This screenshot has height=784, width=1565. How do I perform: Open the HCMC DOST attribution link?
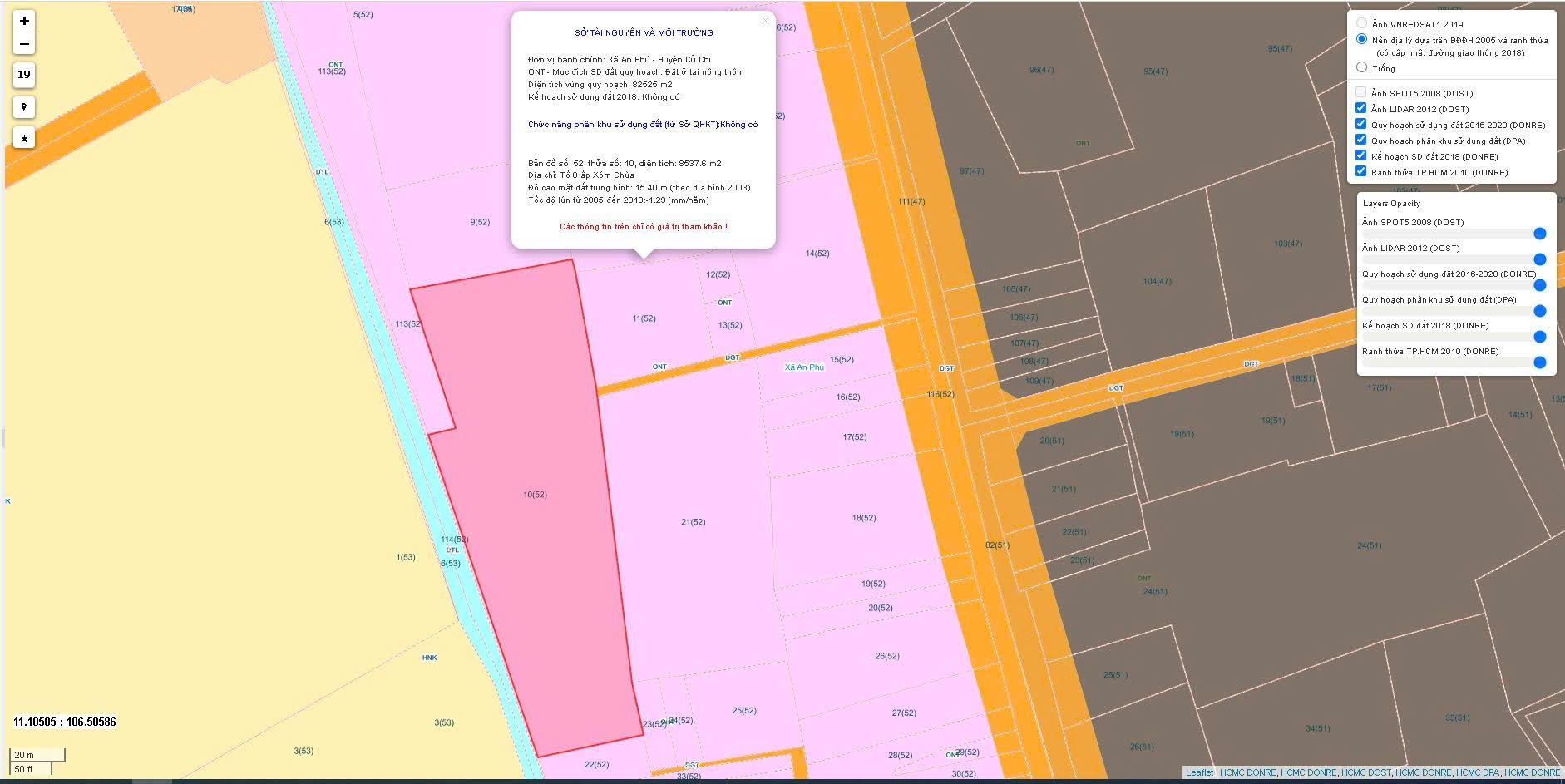(1365, 772)
